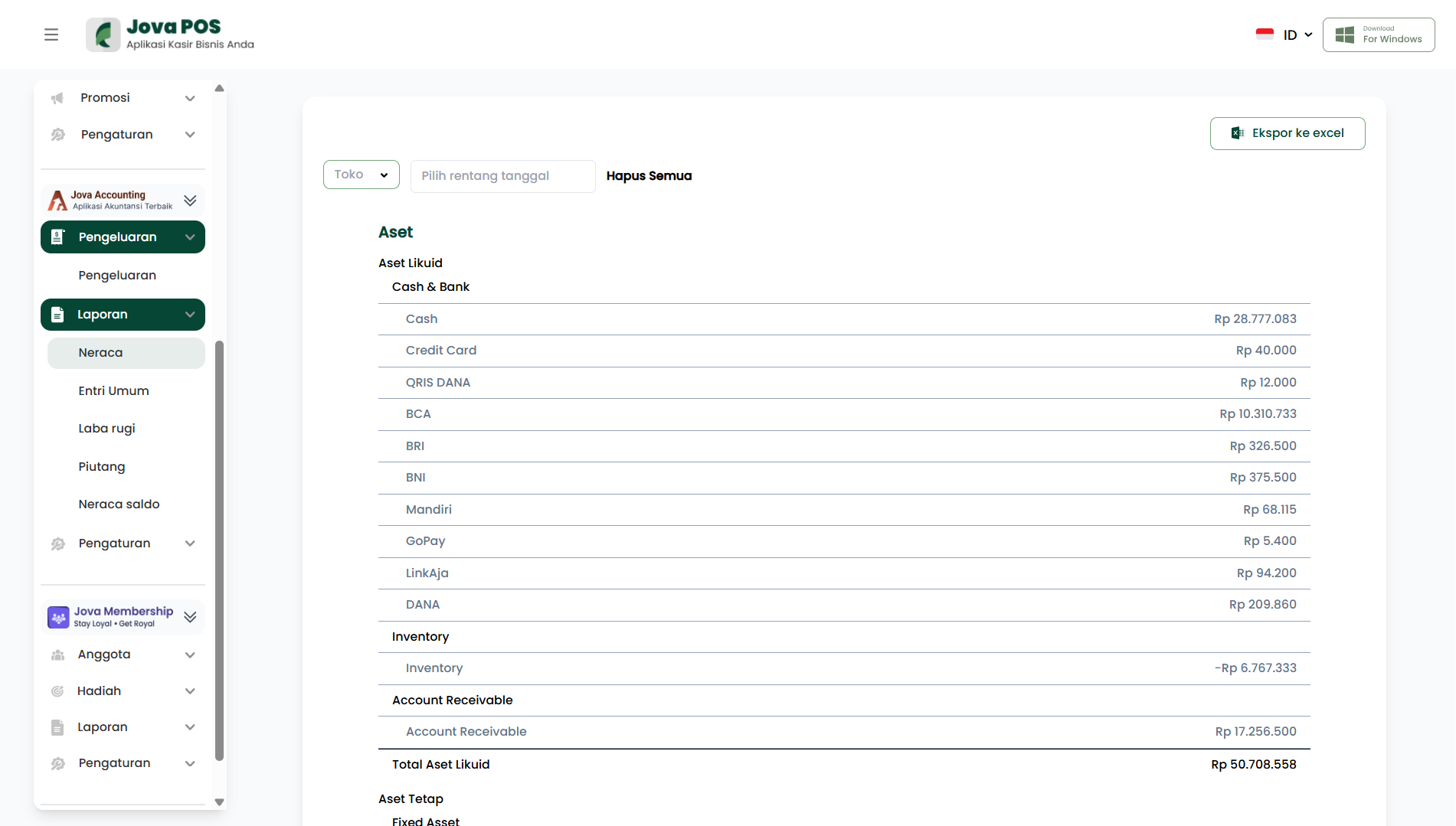1456x826 pixels.
Task: Collapse the Jova Membership group
Action: [190, 617]
